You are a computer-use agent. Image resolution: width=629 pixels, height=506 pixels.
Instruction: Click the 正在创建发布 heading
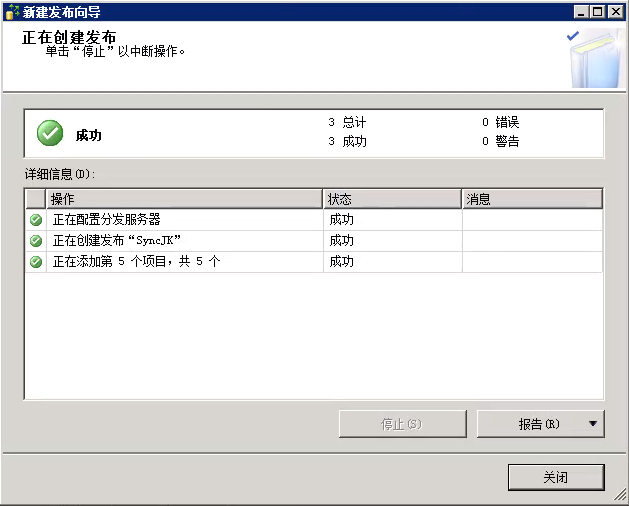tap(69, 37)
